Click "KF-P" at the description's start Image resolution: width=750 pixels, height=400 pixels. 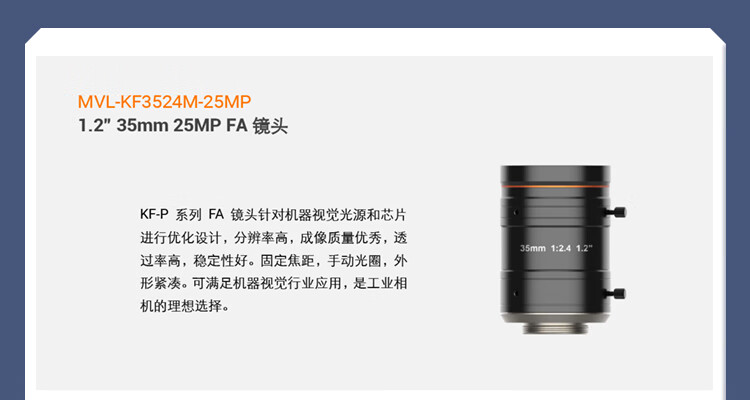(x=154, y=214)
